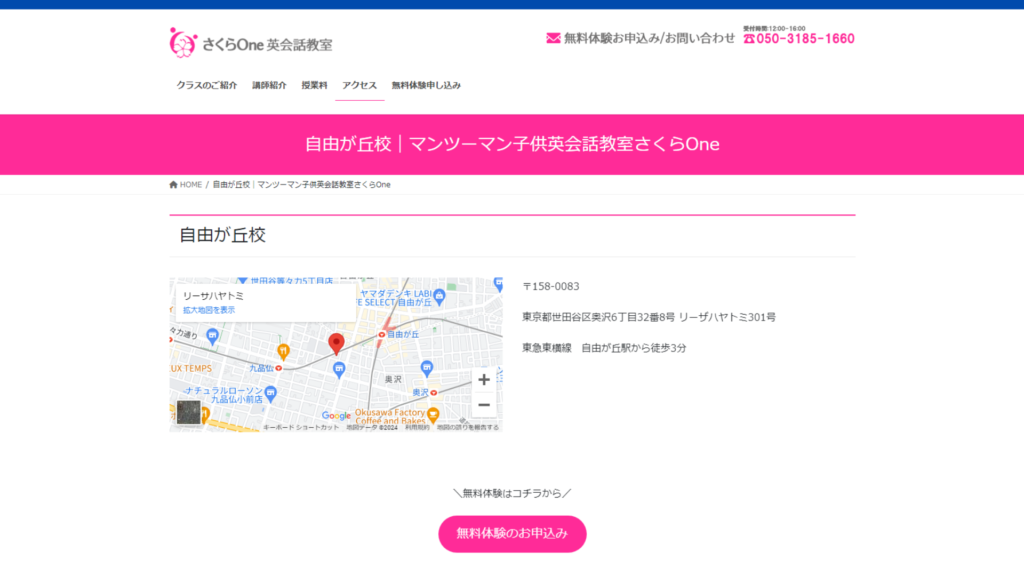
Task: Click HOME breadcrumb link
Action: pos(191,185)
